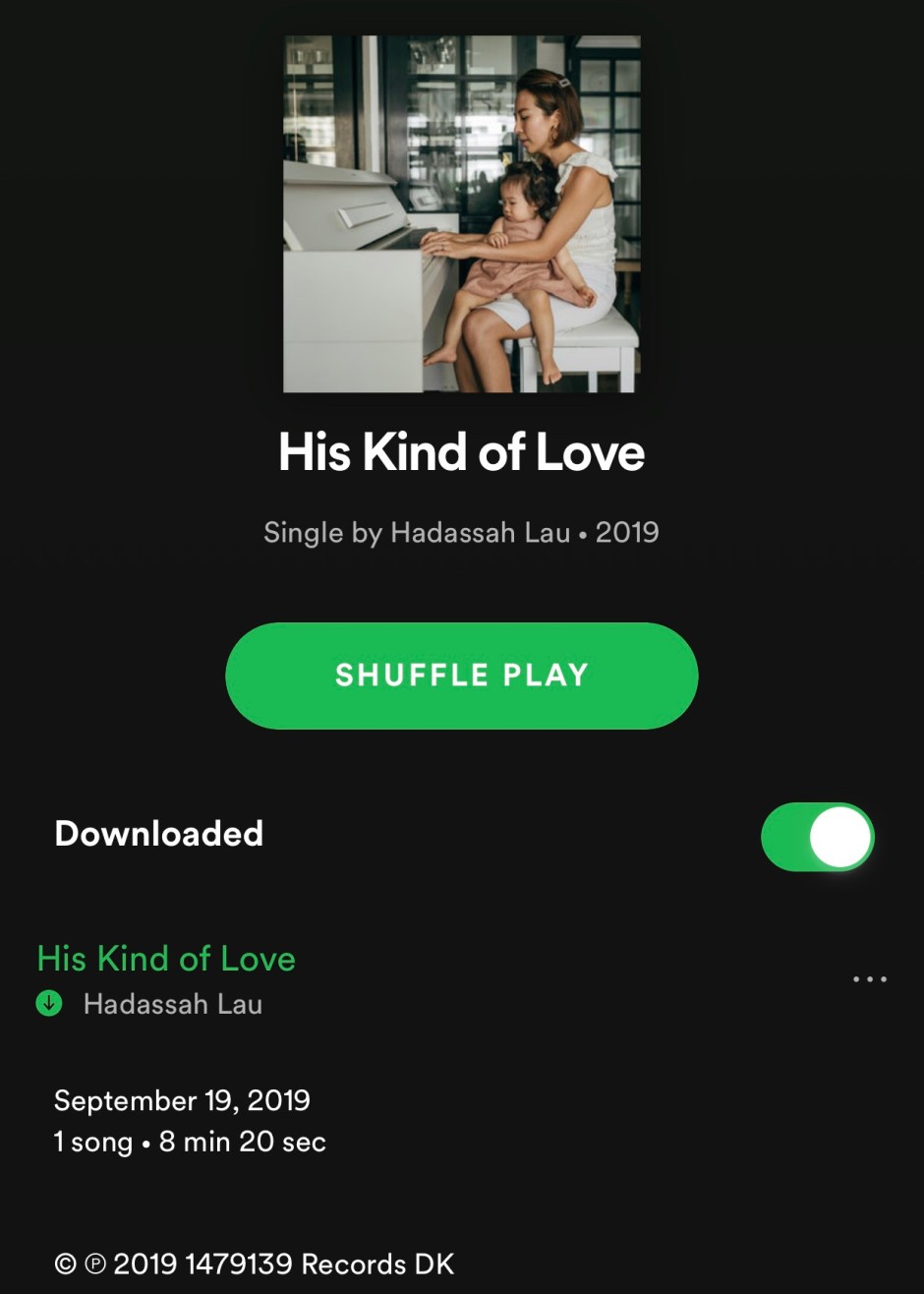The image size is (924, 1294).
Task: Tap the white album title His Kind of Love
Action: (462, 452)
